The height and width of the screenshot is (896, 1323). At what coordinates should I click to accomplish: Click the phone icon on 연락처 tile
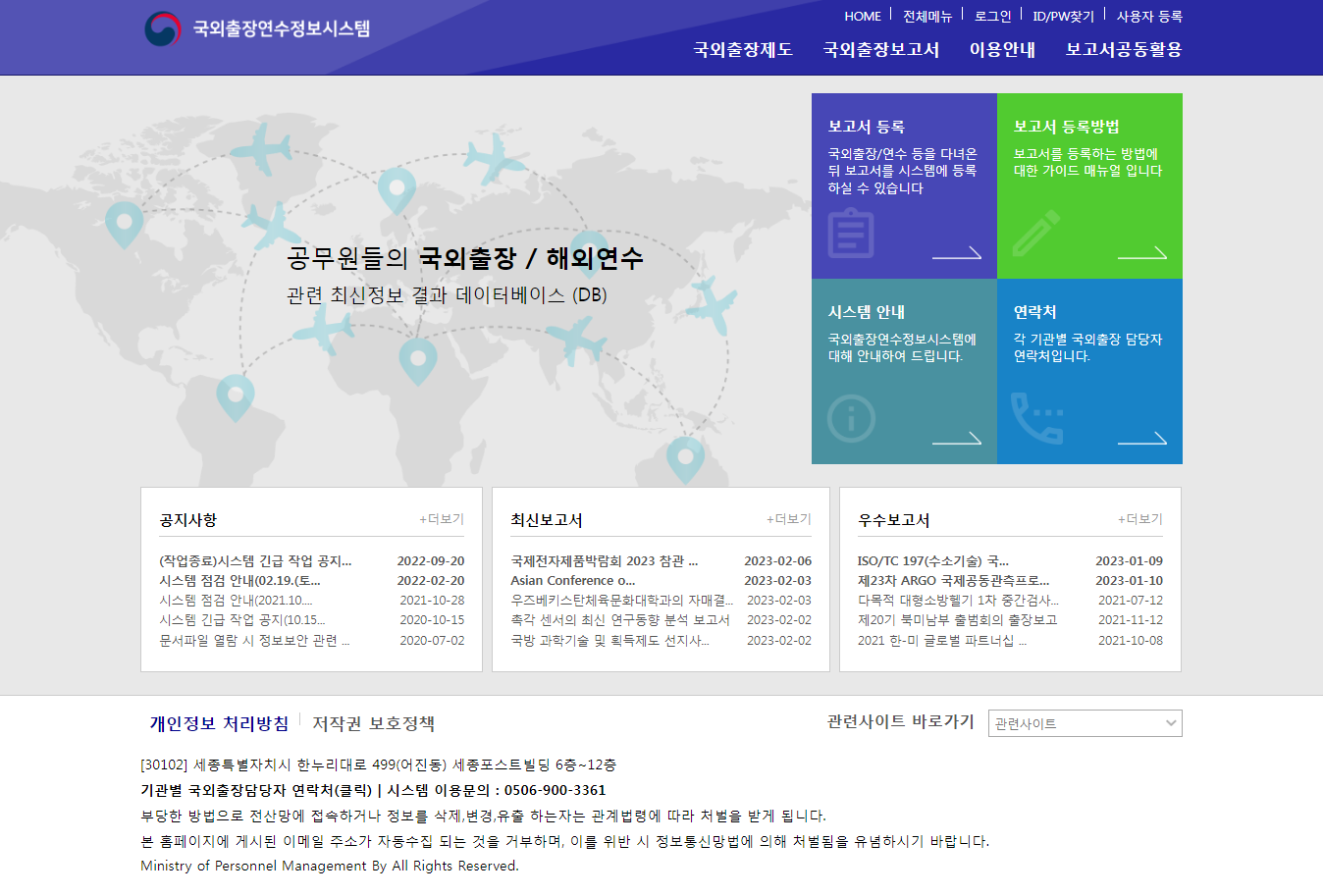[x=1037, y=418]
